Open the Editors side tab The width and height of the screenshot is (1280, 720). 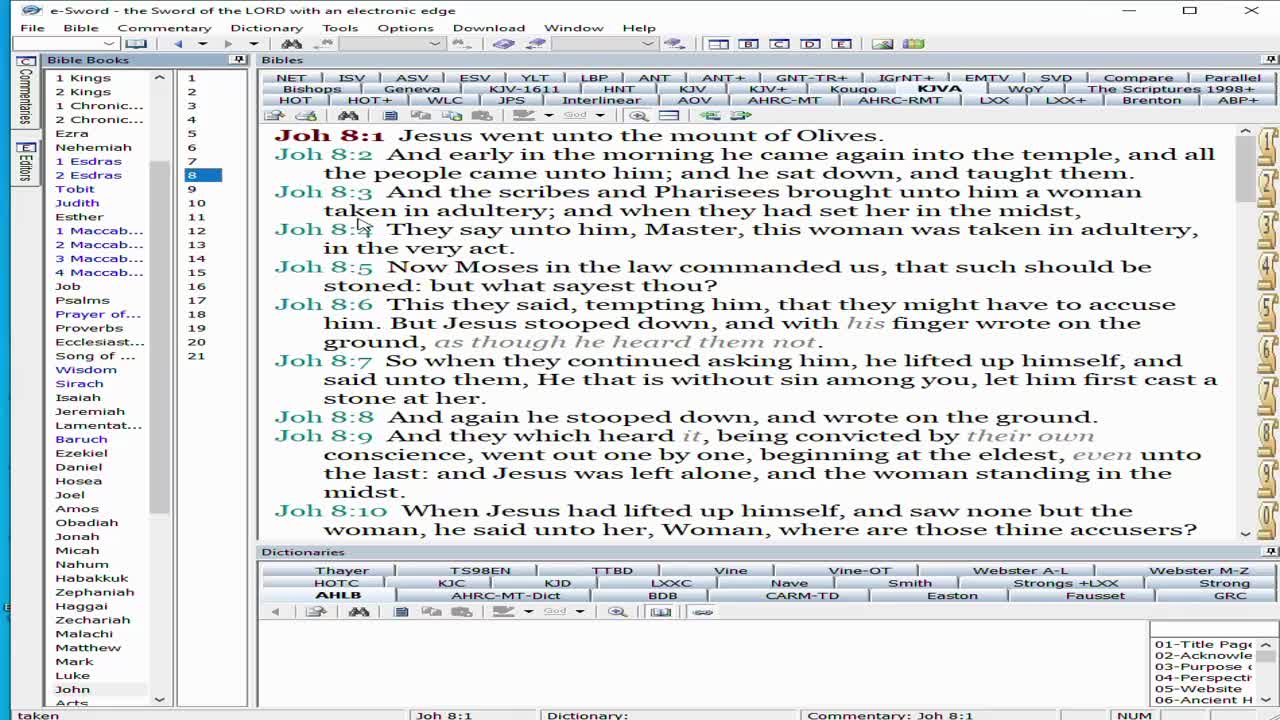pos(25,163)
